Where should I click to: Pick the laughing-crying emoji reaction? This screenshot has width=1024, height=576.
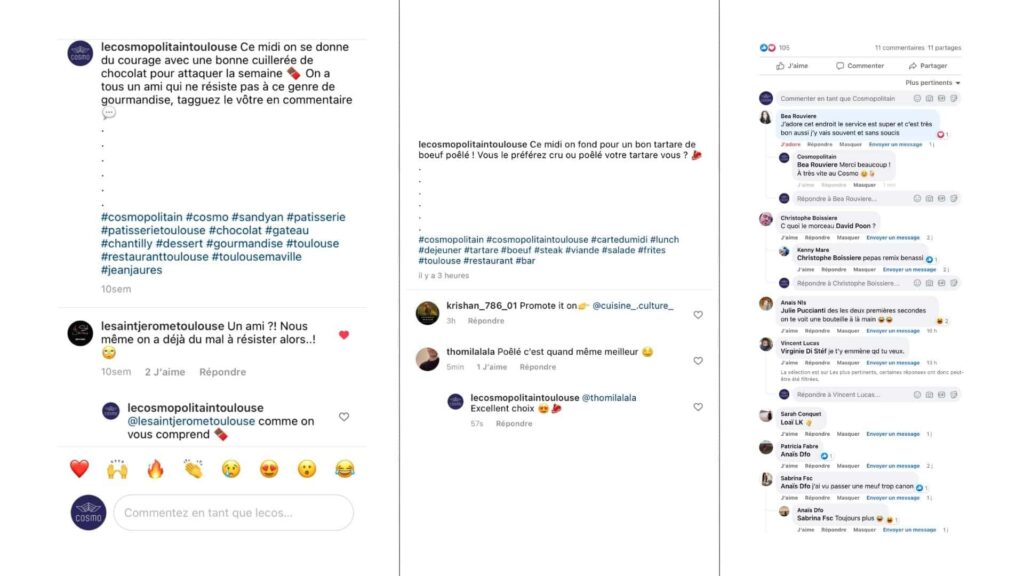coord(345,468)
